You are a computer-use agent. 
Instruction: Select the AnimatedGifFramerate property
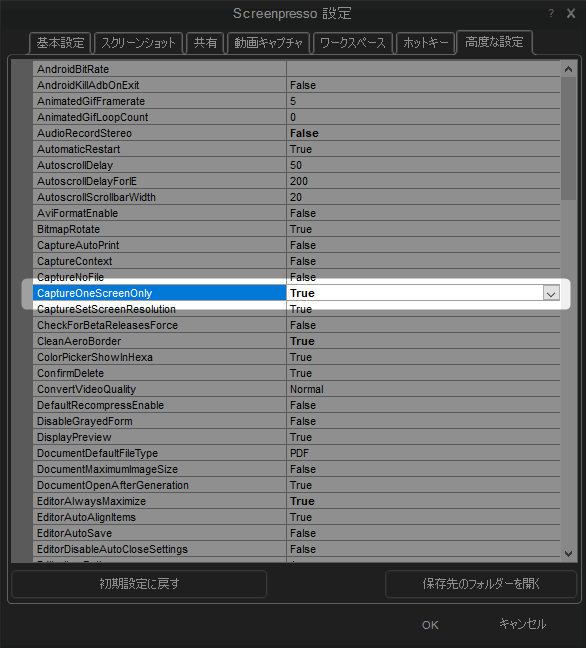[x=159, y=101]
